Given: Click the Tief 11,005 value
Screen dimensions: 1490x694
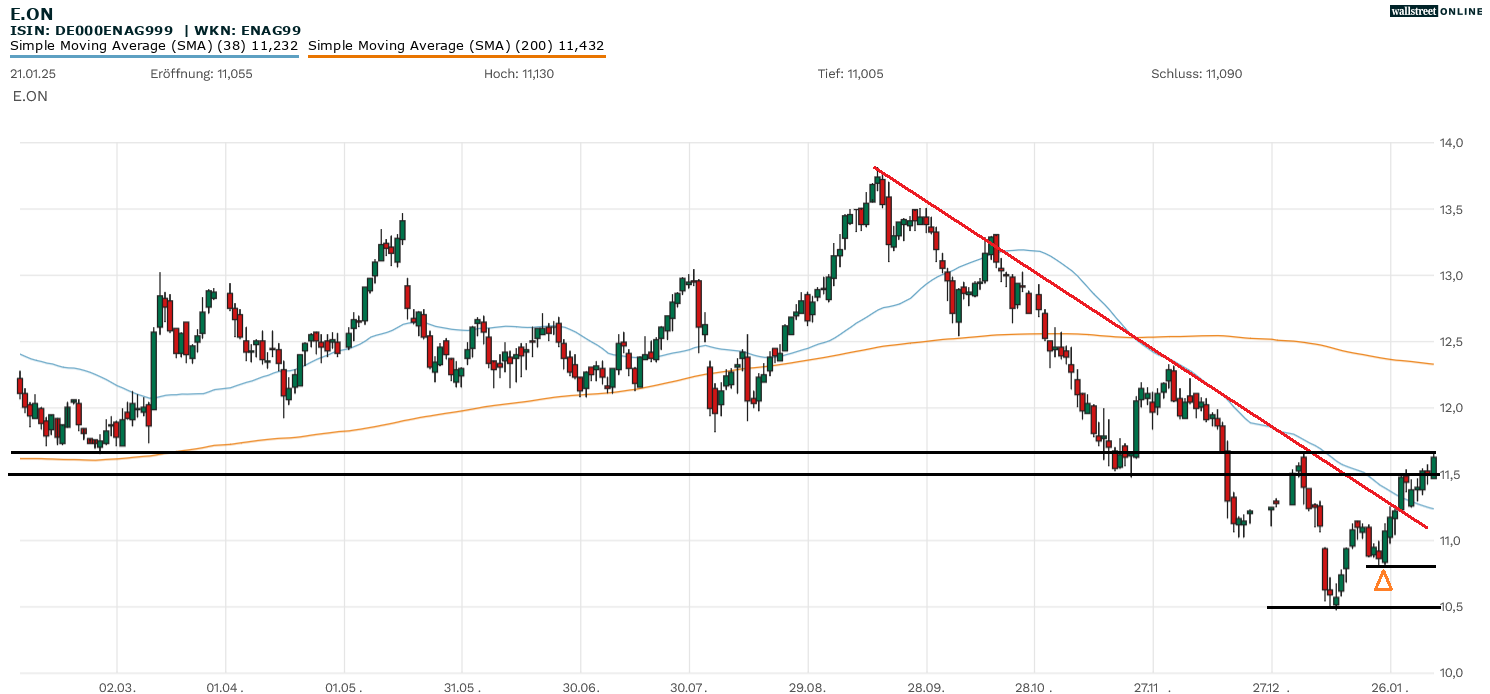Looking at the screenshot, I should pyautogui.click(x=850, y=74).
